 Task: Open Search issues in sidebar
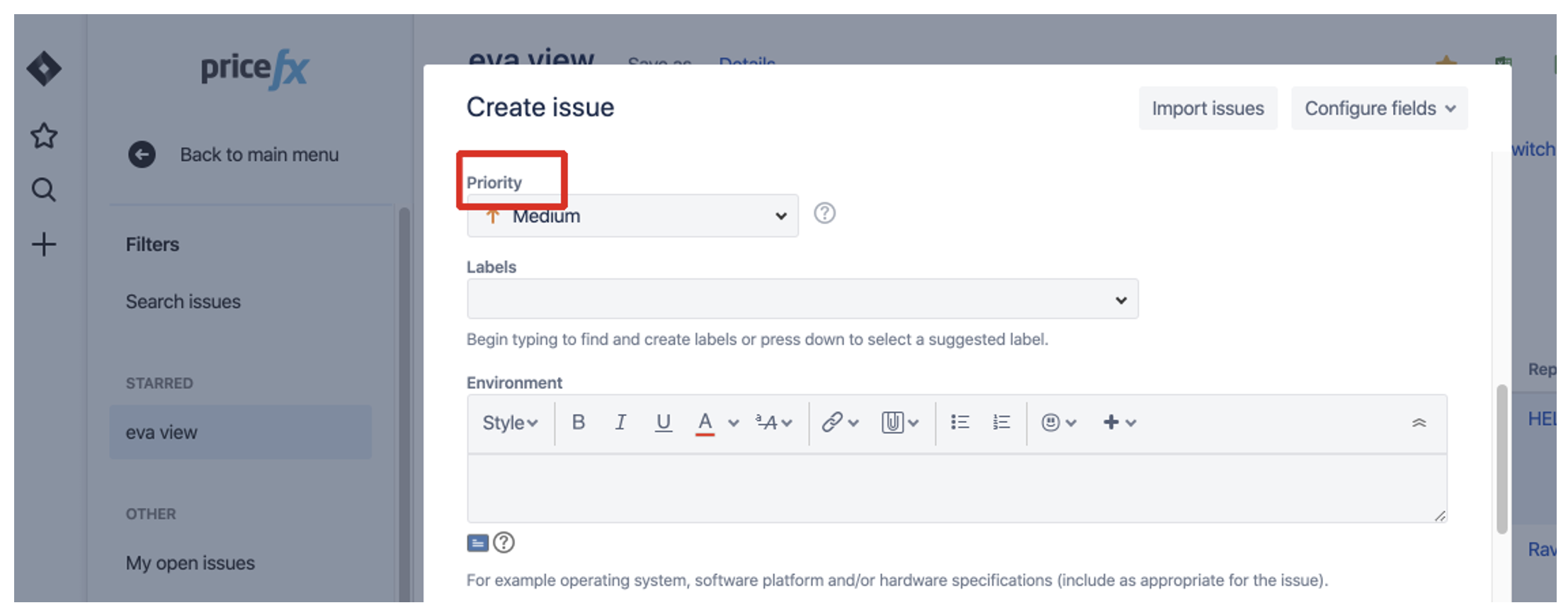(183, 302)
